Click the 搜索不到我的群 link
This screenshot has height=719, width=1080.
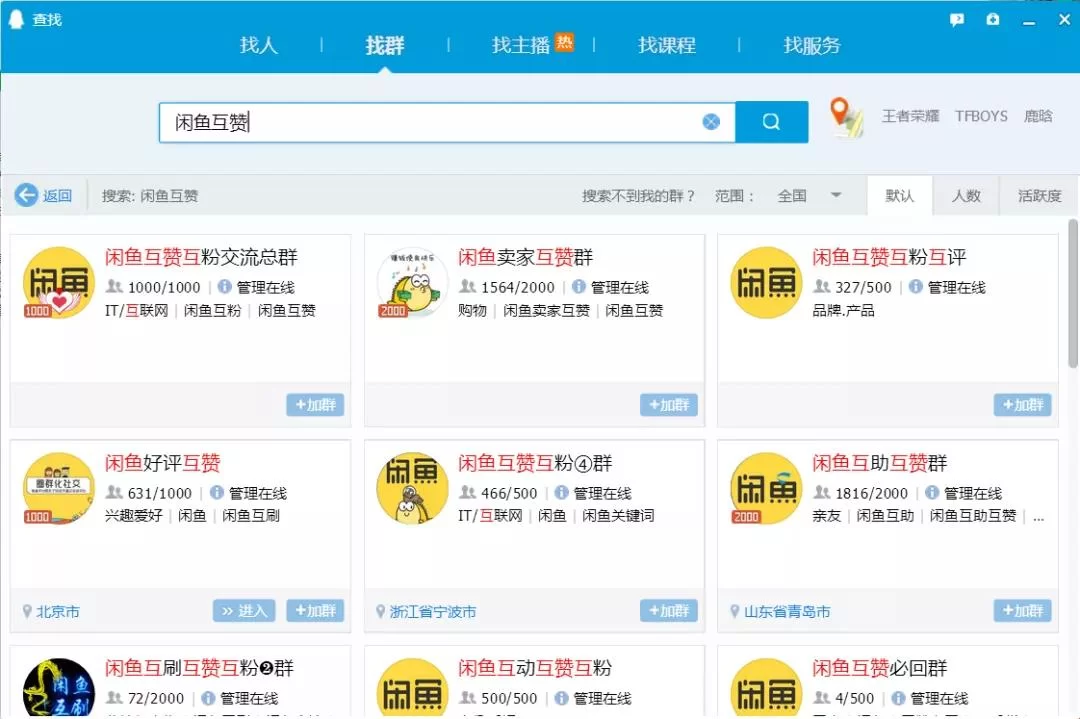tap(636, 196)
